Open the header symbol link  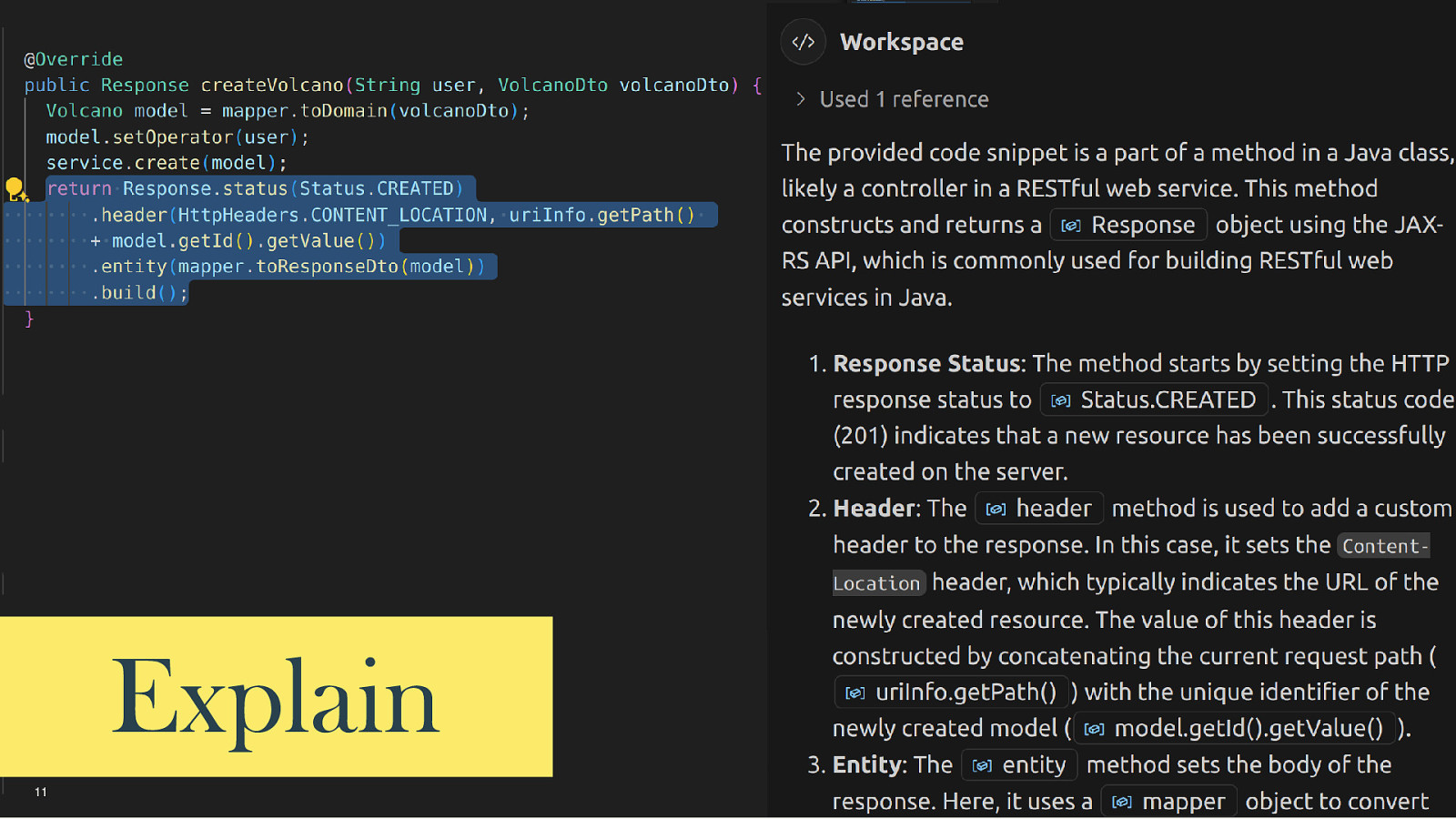point(1039,509)
